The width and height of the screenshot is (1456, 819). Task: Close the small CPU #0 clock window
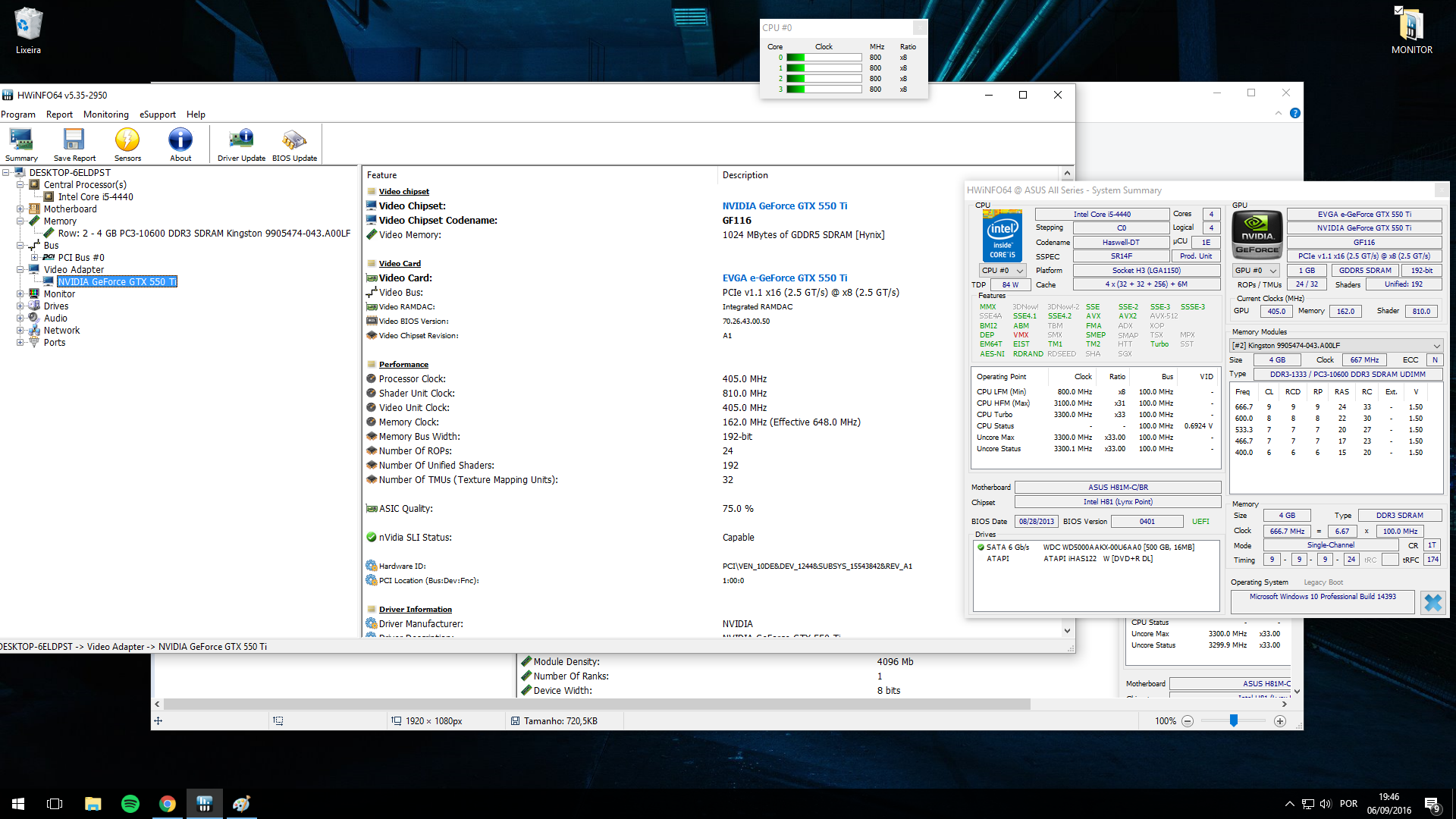pos(919,28)
